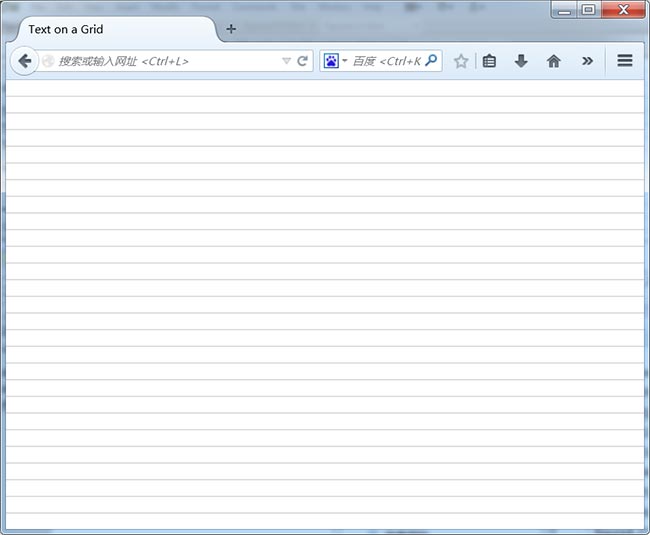Go back using the back arrow button
The height and width of the screenshot is (535, 650).
click(x=24, y=61)
